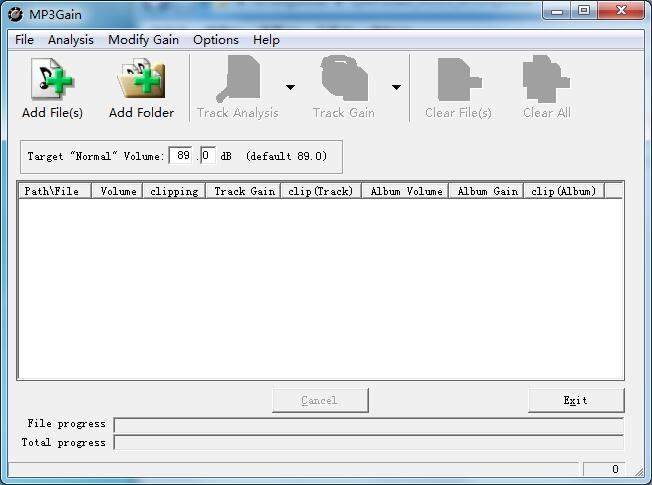
Task: Sort by the Album Gain column header
Action: (x=487, y=191)
